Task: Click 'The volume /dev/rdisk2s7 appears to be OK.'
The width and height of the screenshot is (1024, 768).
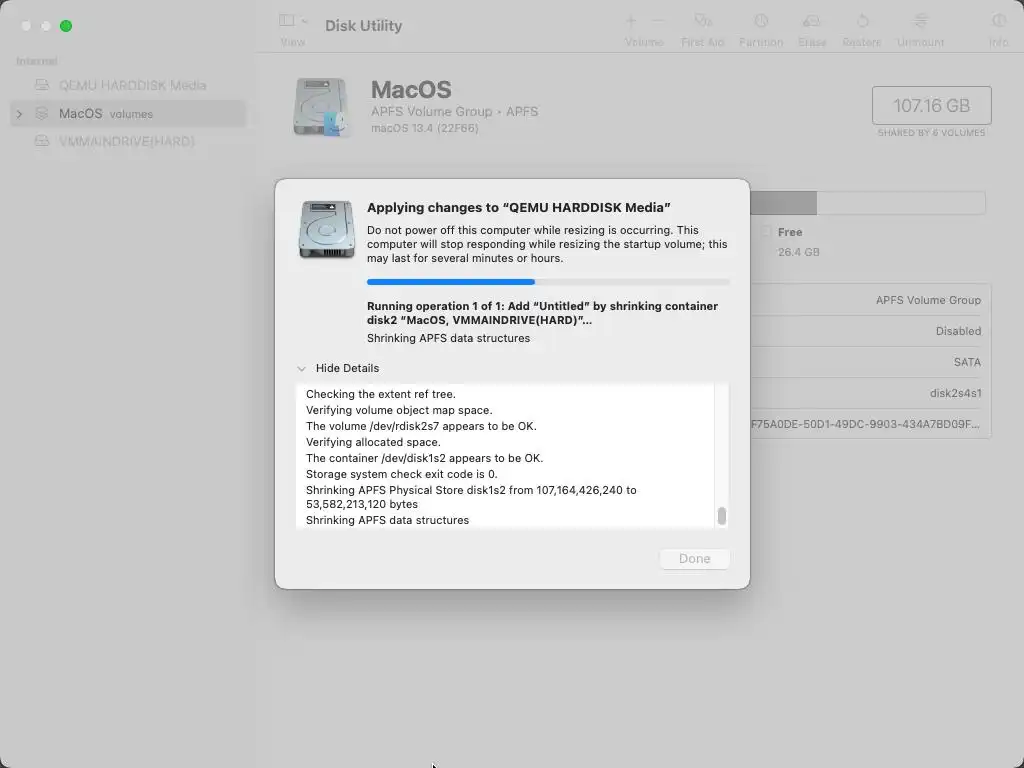Action: tap(421, 426)
